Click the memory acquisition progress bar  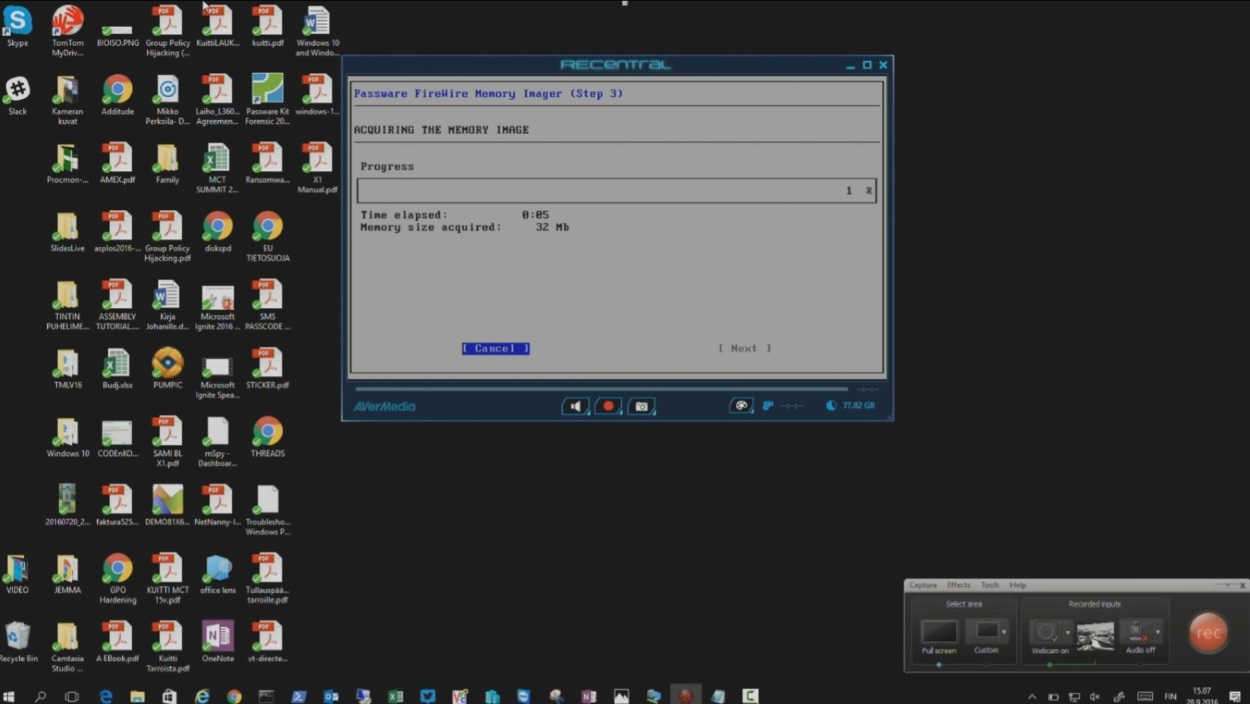tap(617, 190)
